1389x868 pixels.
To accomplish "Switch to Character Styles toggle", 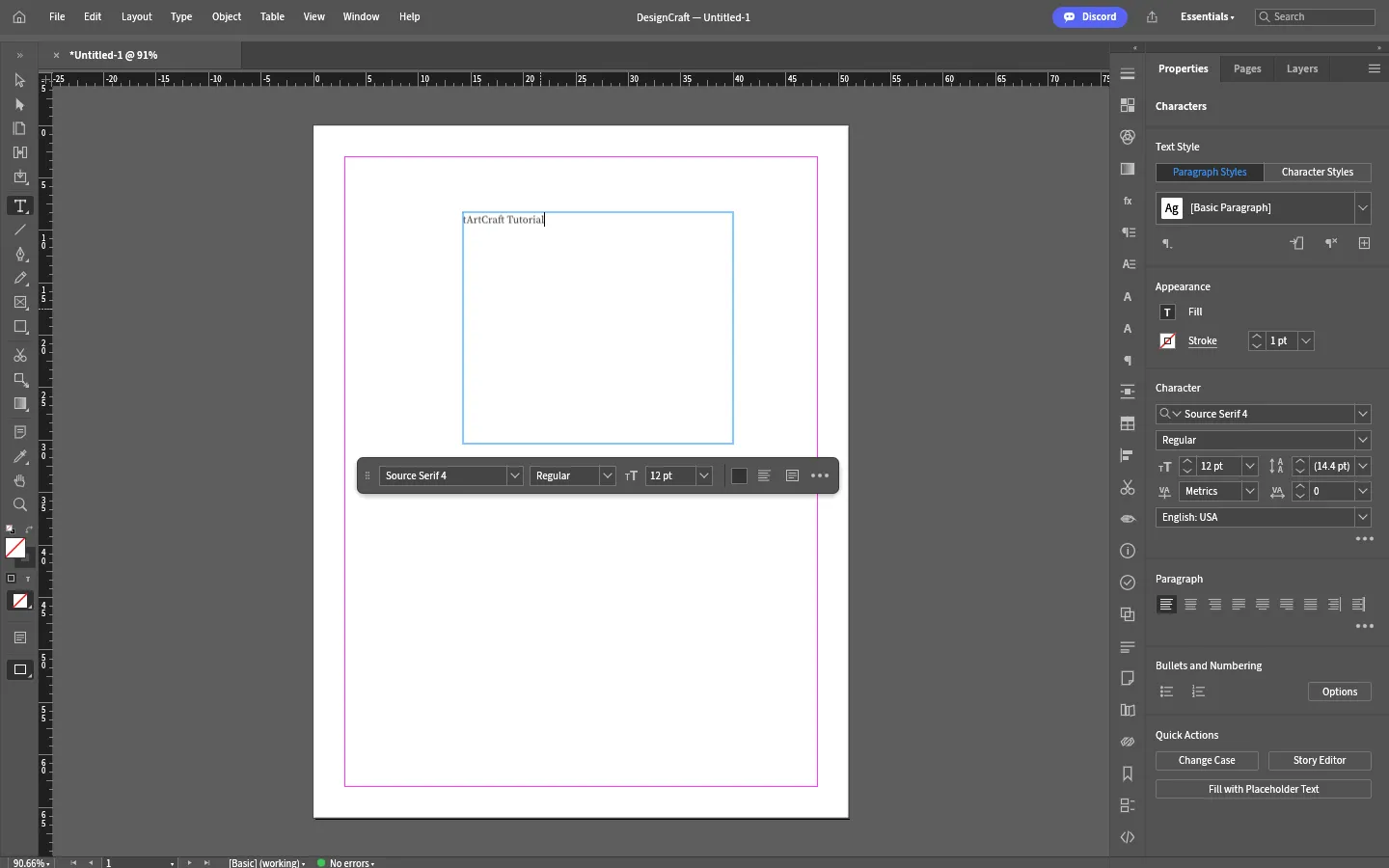I will pos(1319,173).
